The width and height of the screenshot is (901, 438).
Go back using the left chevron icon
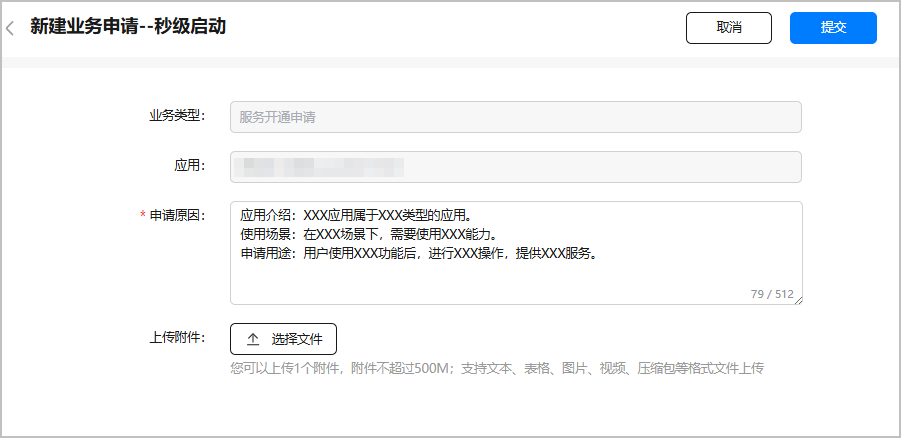[9, 28]
